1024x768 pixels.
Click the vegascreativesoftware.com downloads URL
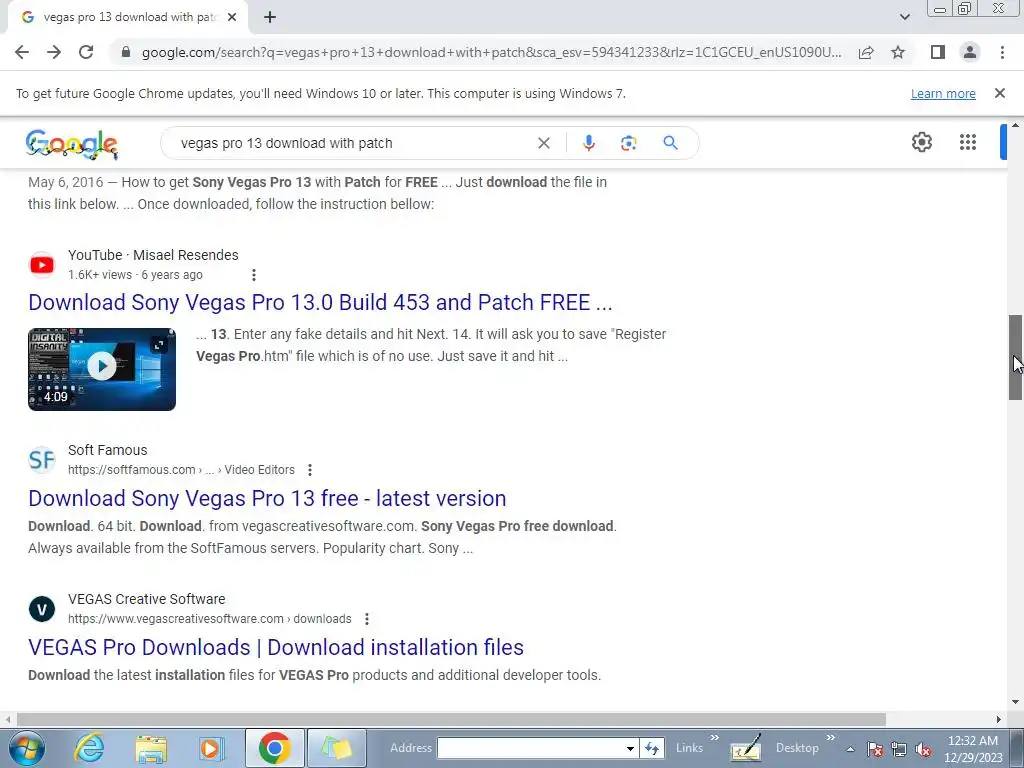click(x=210, y=618)
